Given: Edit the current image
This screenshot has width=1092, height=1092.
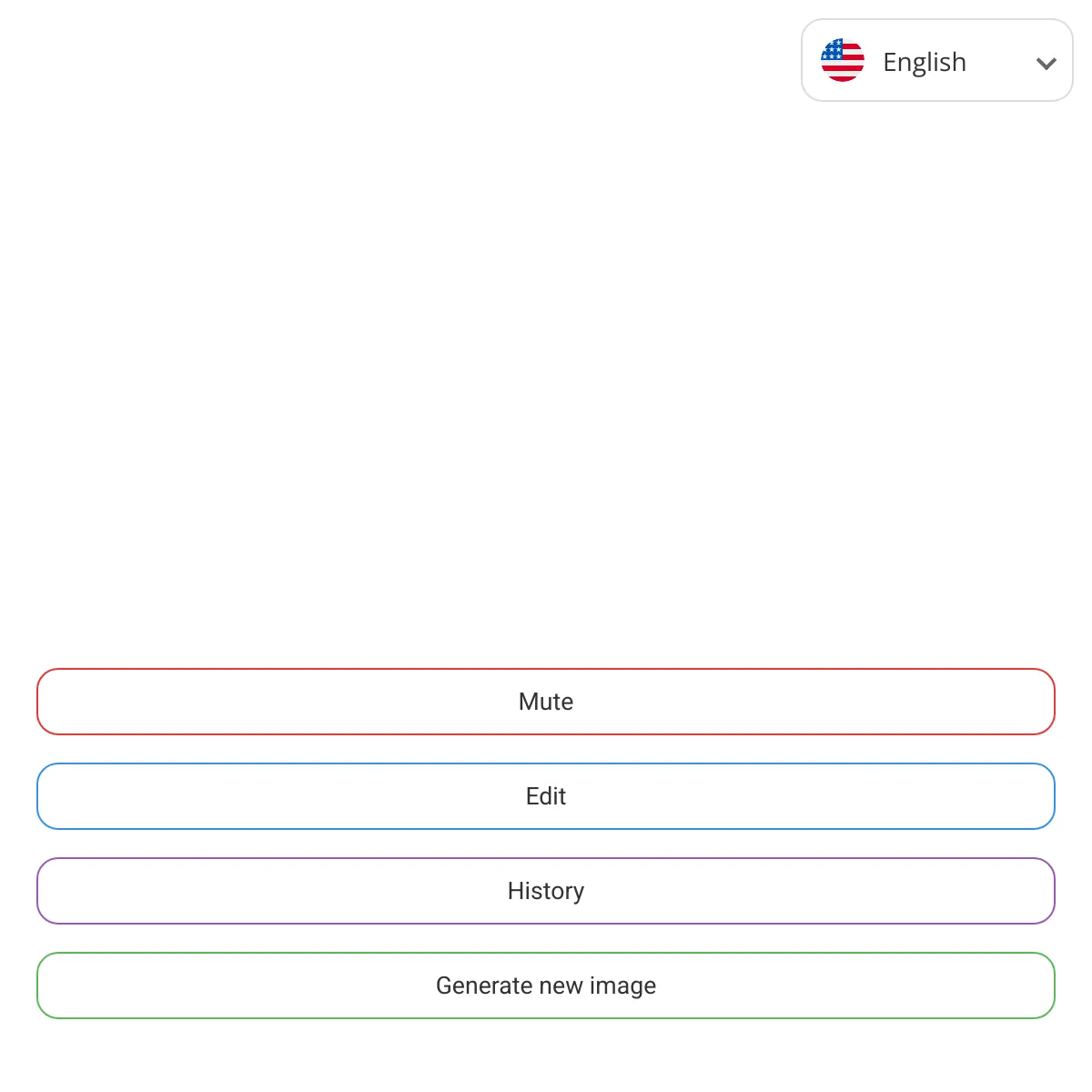Looking at the screenshot, I should click(546, 796).
